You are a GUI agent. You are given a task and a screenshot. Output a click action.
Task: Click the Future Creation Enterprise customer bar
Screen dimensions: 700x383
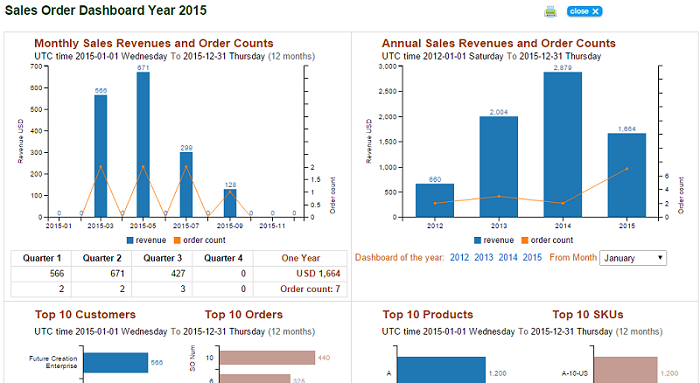point(116,362)
